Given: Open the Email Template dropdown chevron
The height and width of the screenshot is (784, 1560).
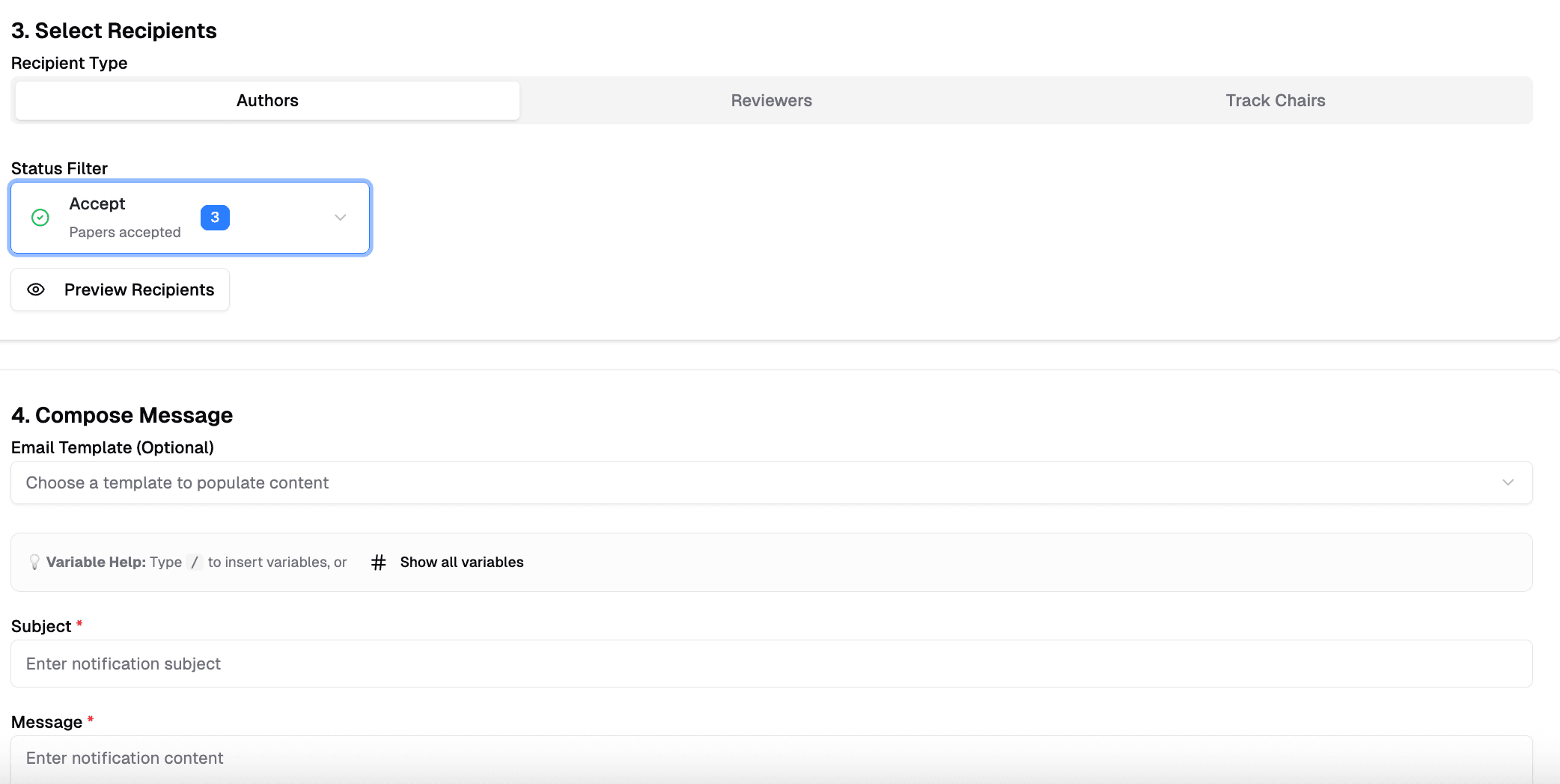Looking at the screenshot, I should [x=1508, y=483].
